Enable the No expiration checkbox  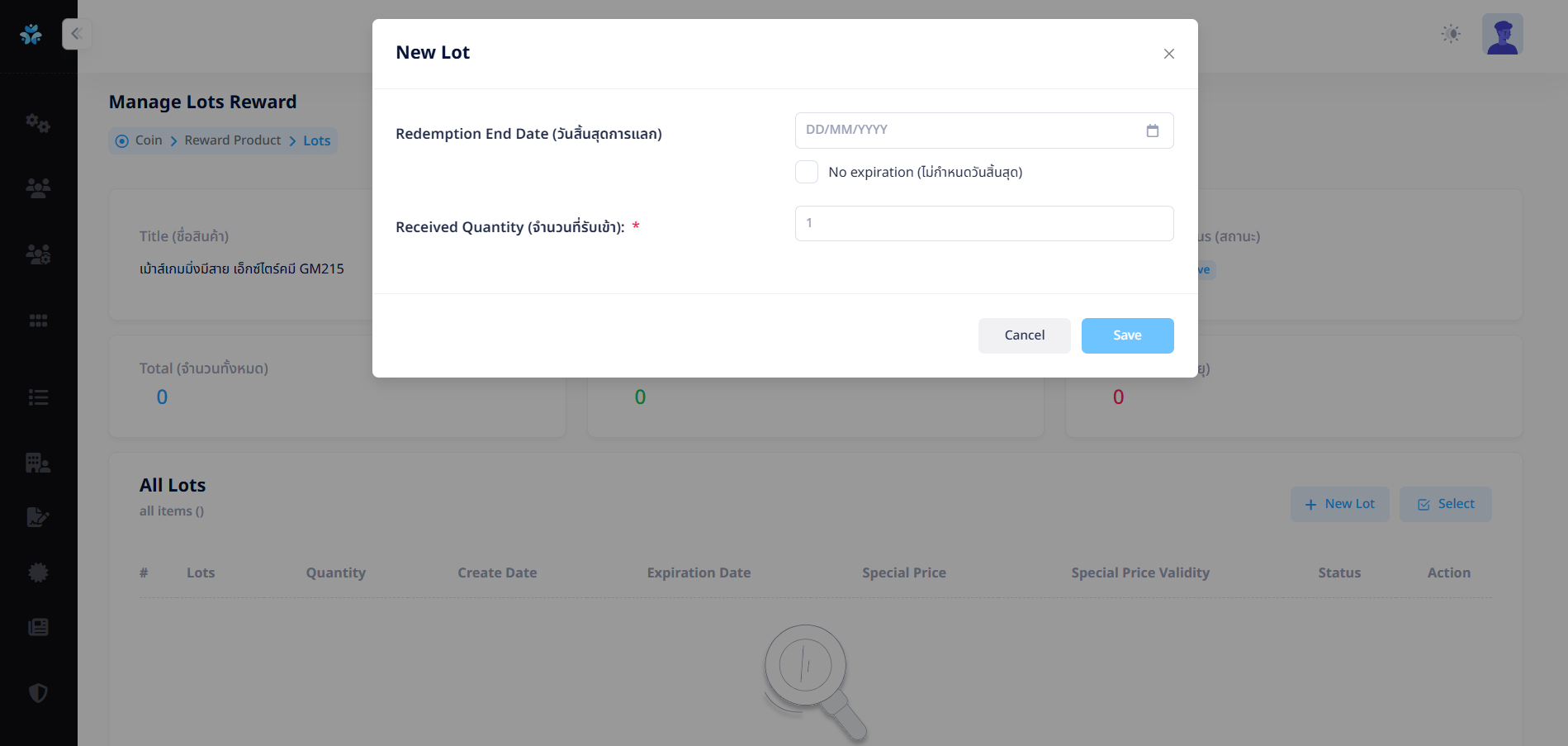pyautogui.click(x=806, y=172)
